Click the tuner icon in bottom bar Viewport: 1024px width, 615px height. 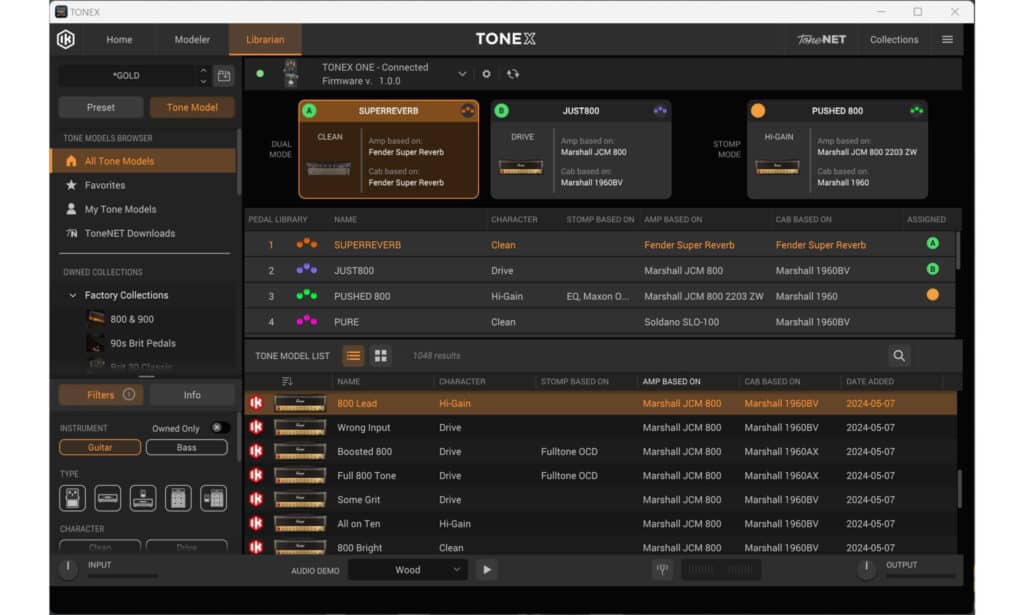(662, 570)
